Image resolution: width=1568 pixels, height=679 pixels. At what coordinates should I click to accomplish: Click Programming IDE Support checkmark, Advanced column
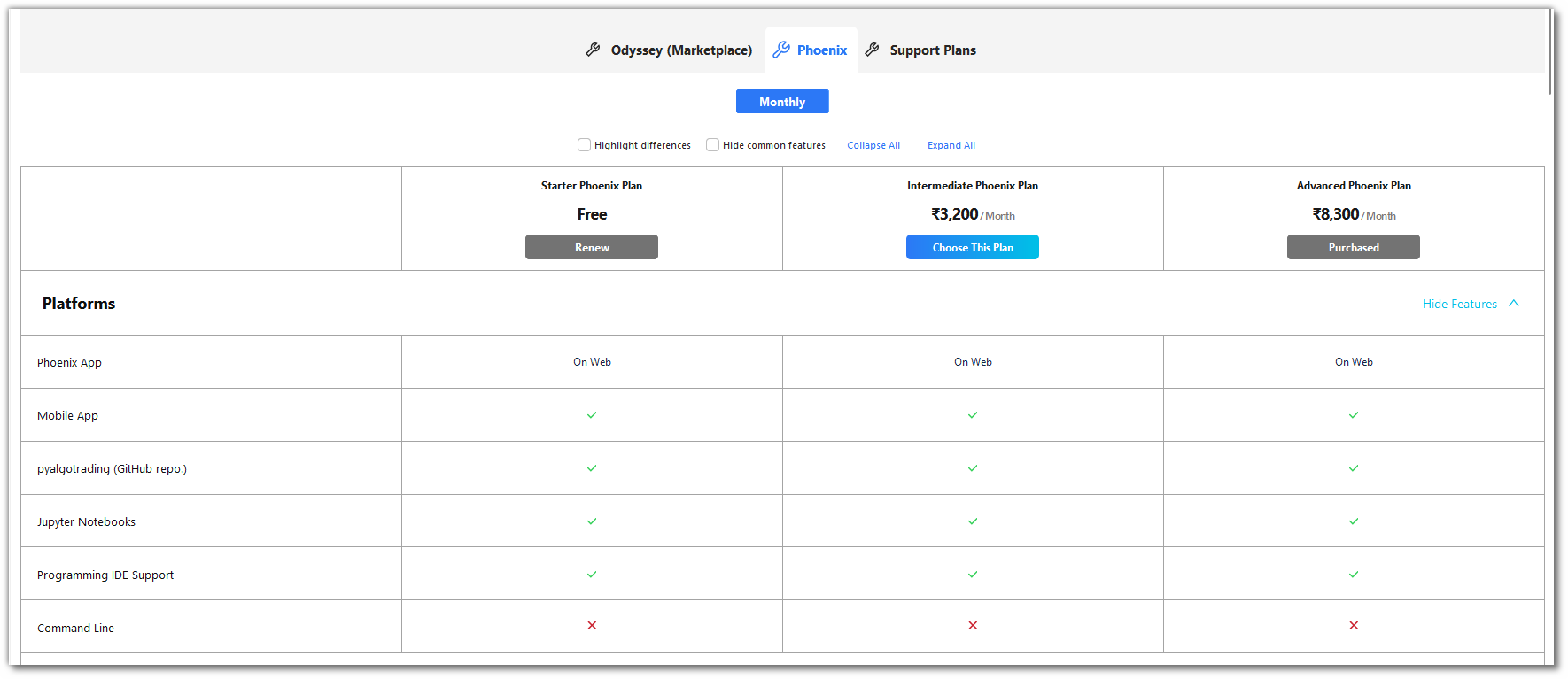click(1354, 574)
